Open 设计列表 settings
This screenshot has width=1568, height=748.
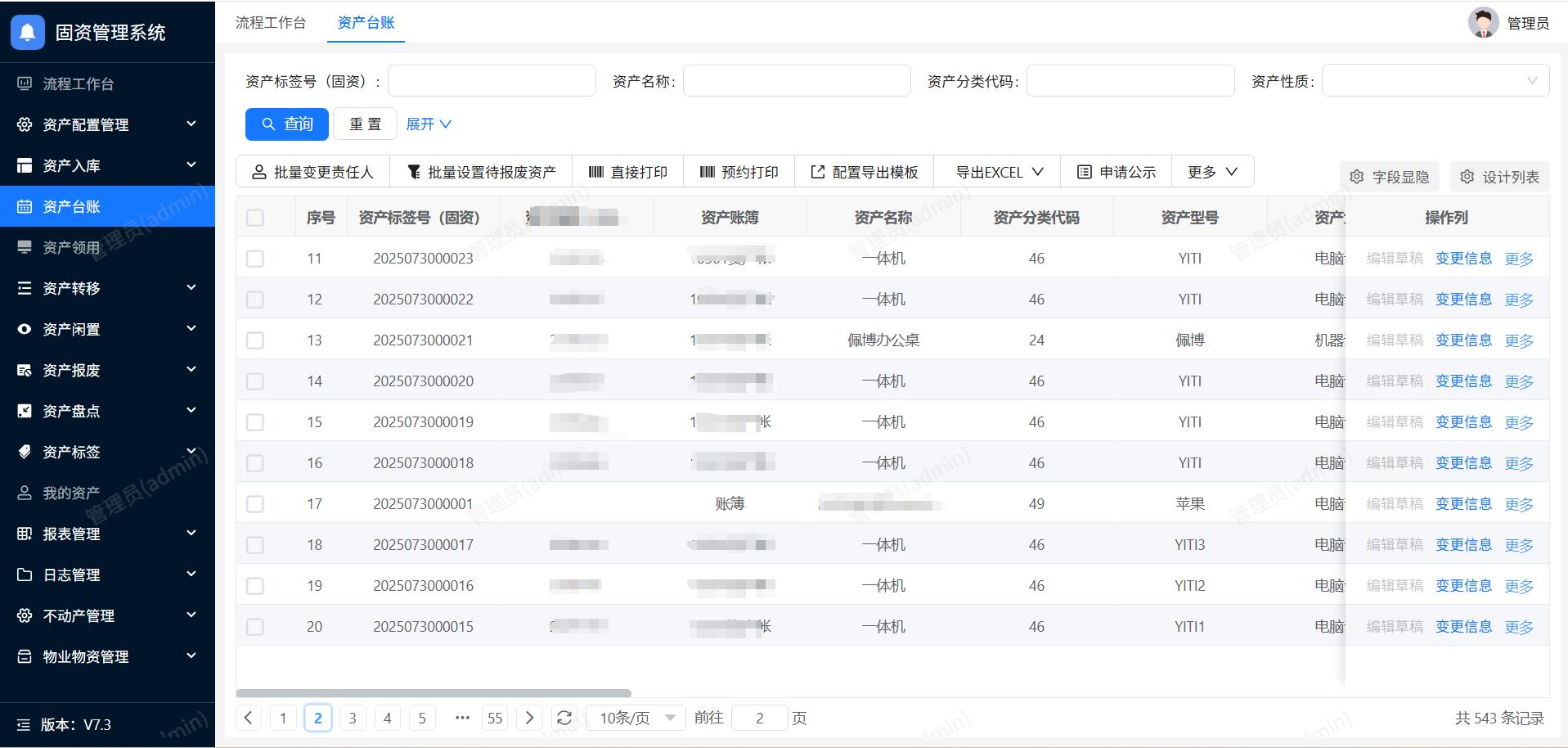pos(1499,177)
